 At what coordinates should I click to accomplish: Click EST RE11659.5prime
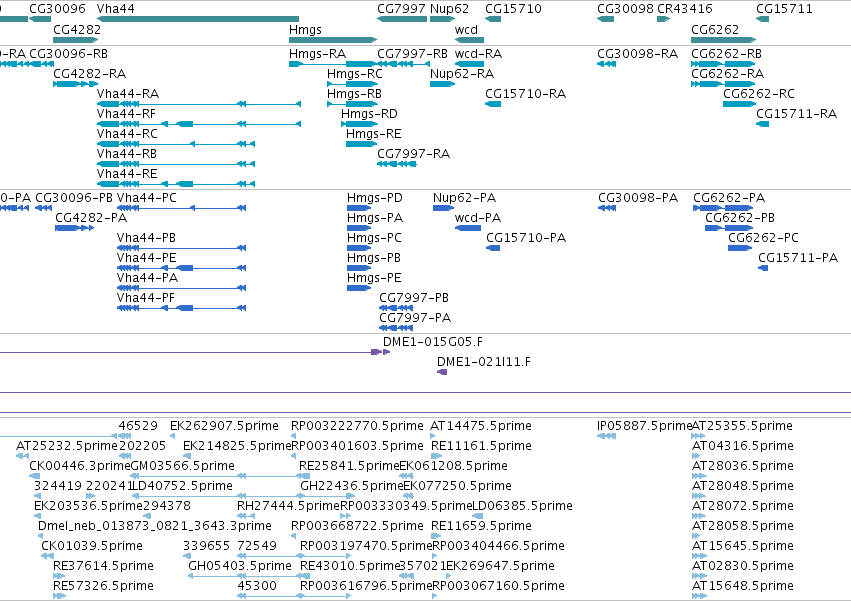(481, 526)
